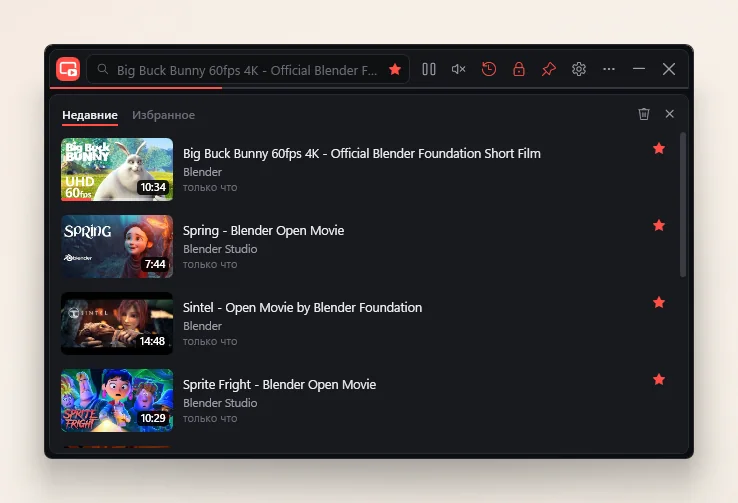Pause the current video playback
738x503 pixels.
point(428,69)
